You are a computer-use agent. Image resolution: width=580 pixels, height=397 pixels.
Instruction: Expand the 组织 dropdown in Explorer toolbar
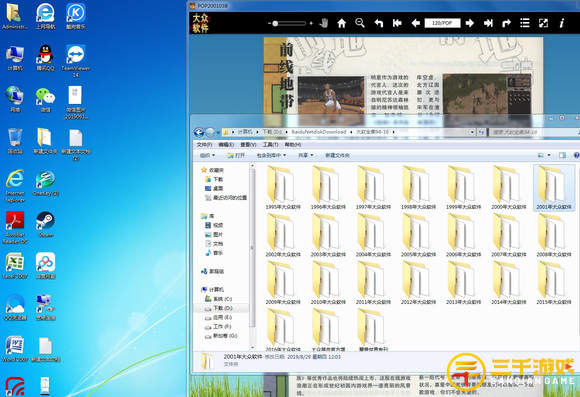tap(207, 155)
